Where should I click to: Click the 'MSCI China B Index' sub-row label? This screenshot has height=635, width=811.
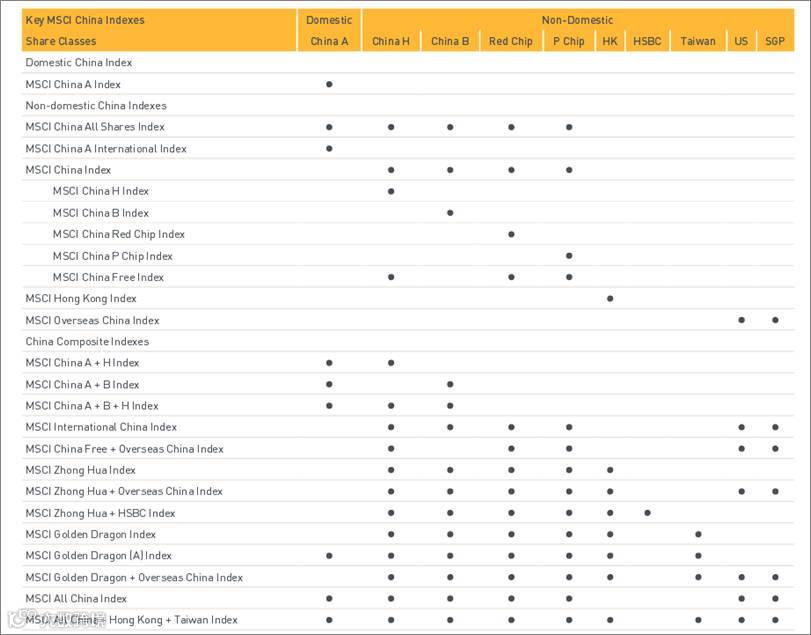pos(100,213)
